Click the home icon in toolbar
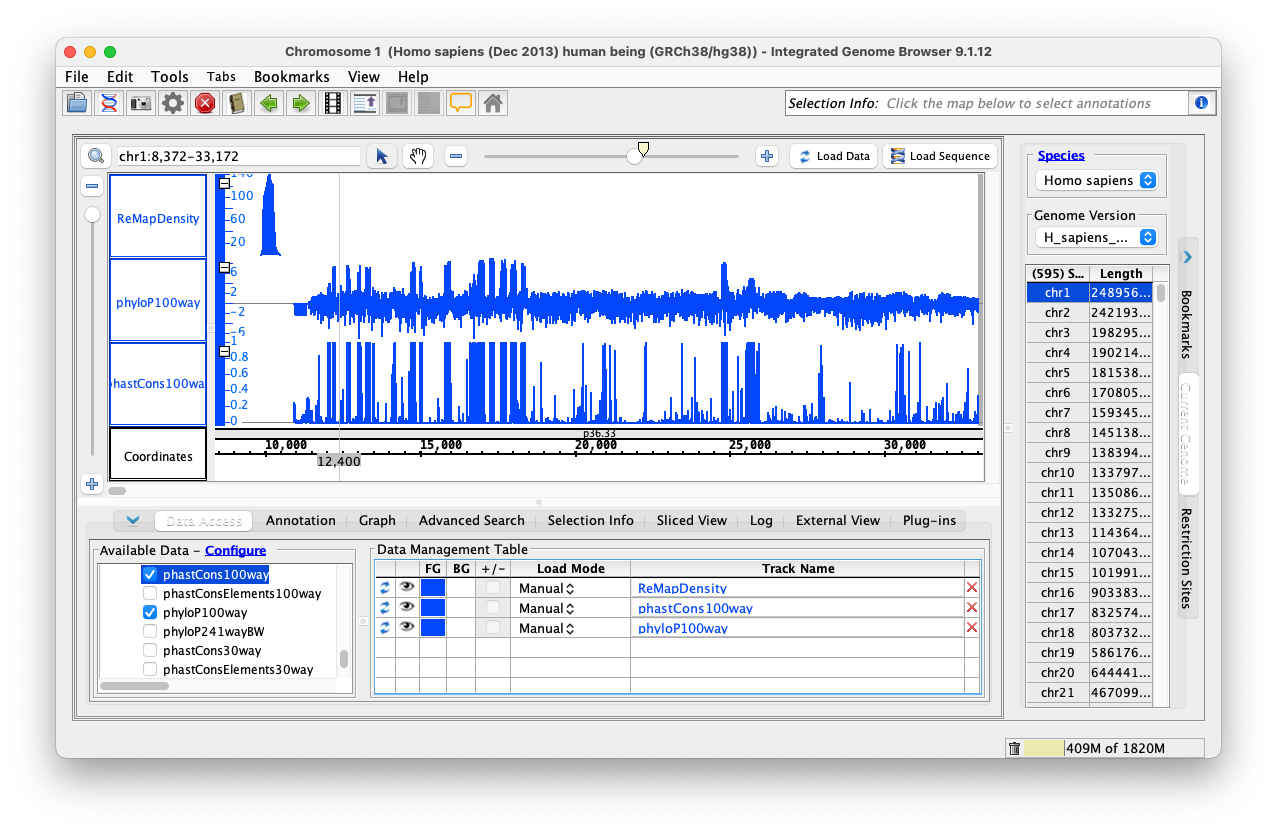1277x832 pixels. [491, 103]
